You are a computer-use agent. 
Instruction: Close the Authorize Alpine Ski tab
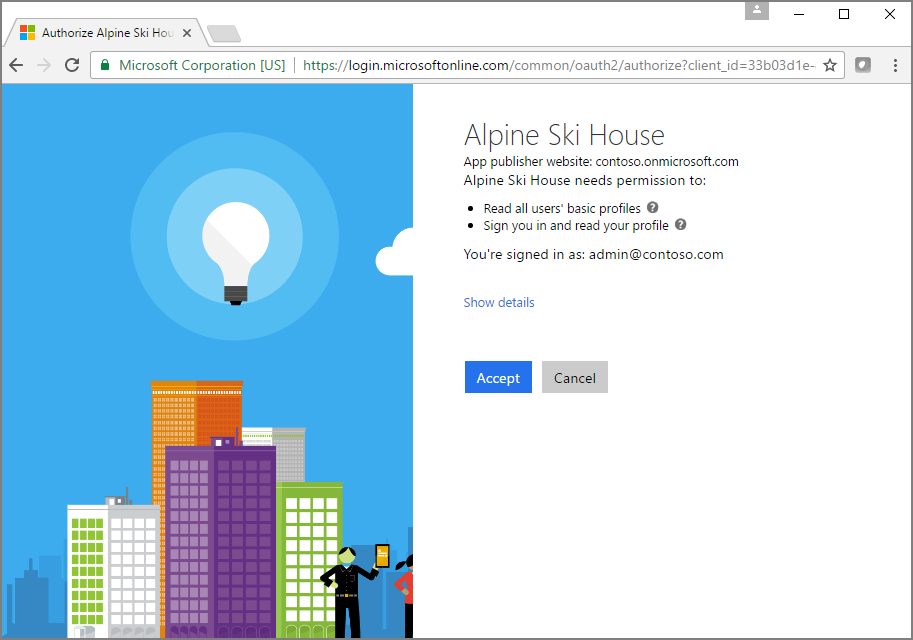click(187, 33)
